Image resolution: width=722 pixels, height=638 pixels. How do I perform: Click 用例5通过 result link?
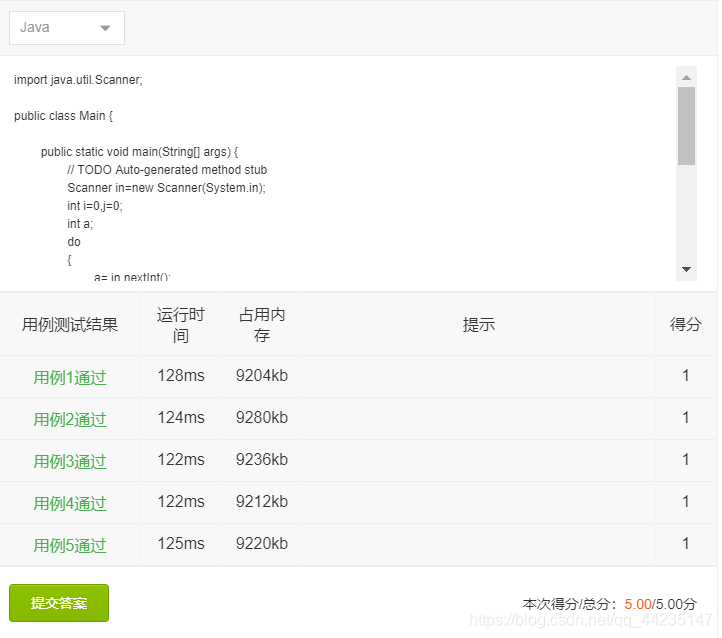[x=70, y=545]
